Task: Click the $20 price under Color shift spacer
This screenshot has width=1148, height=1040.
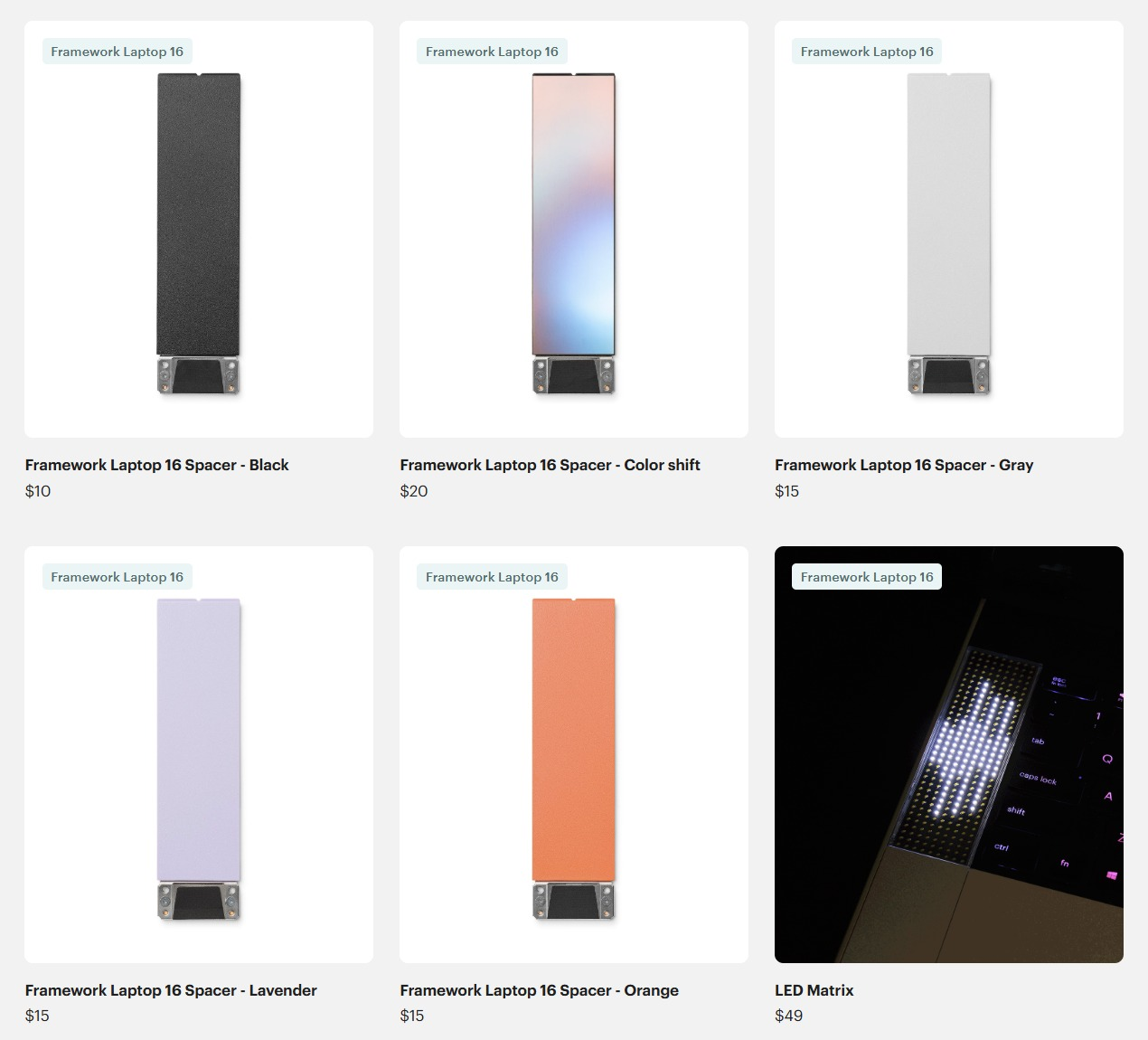Action: [x=414, y=491]
